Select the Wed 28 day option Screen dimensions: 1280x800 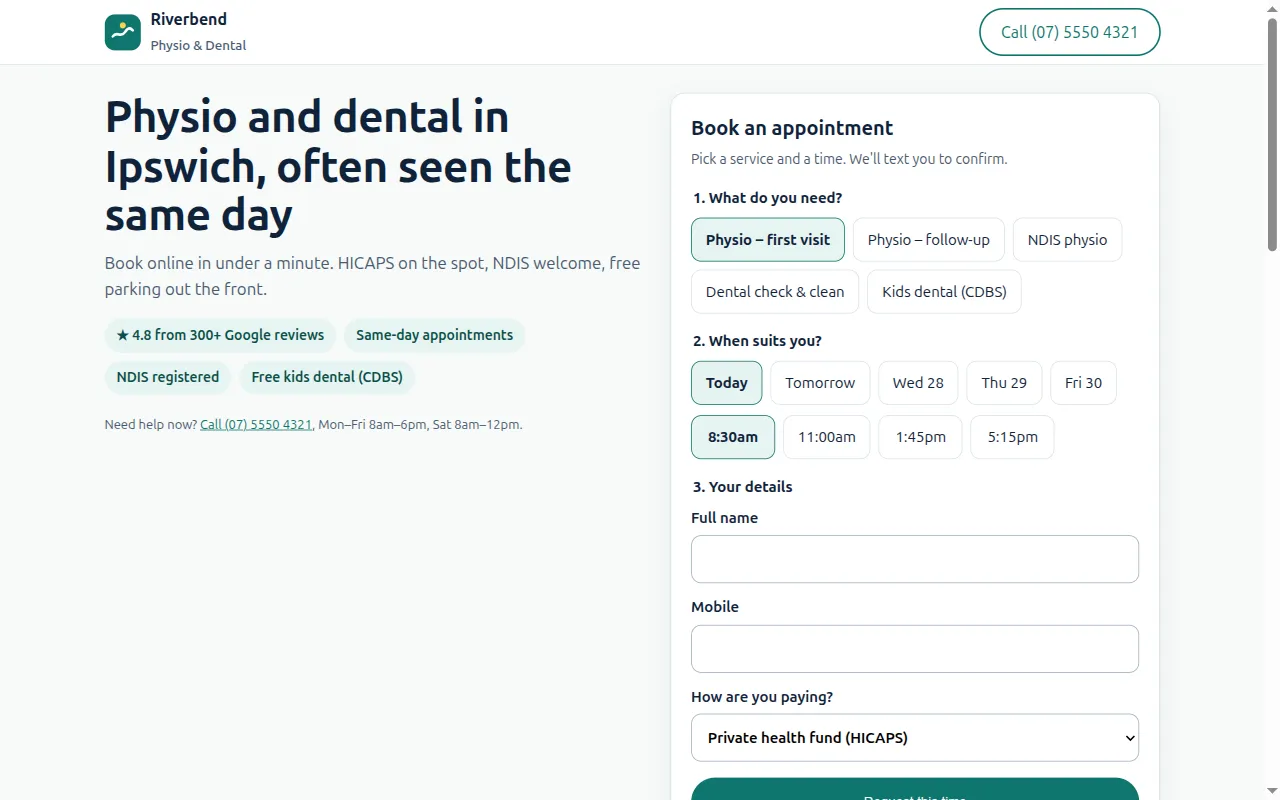918,383
